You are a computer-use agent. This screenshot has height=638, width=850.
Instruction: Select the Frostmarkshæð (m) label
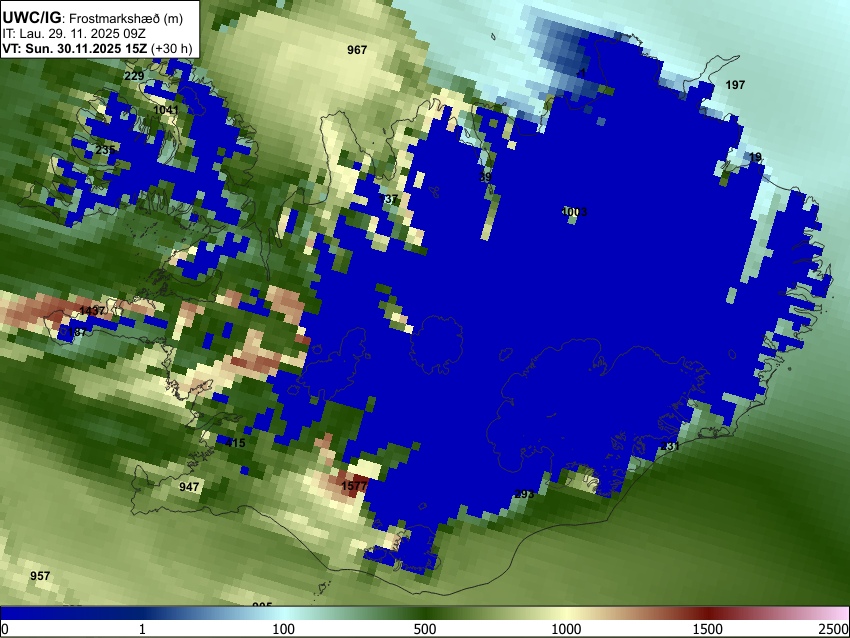click(x=126, y=18)
